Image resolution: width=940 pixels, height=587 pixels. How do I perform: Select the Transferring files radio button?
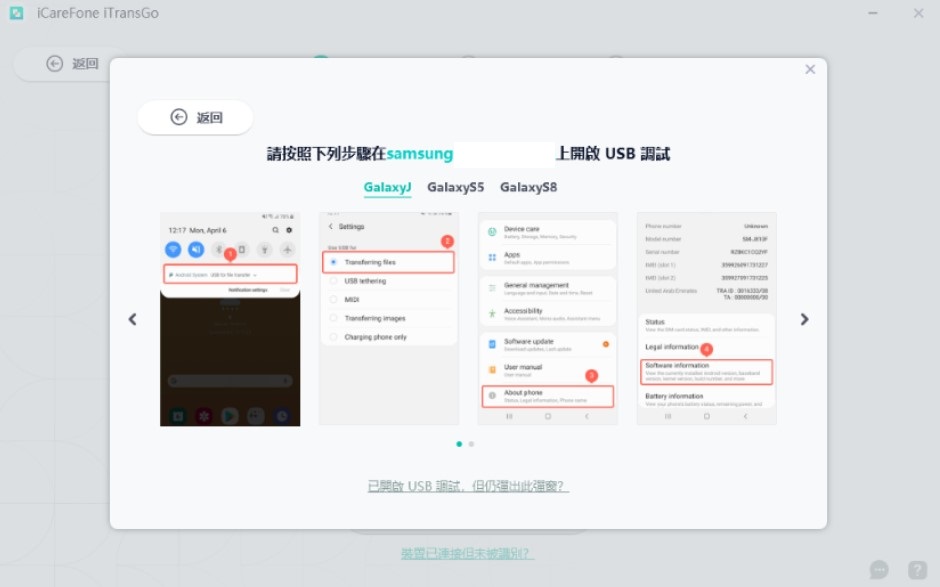click(331, 261)
